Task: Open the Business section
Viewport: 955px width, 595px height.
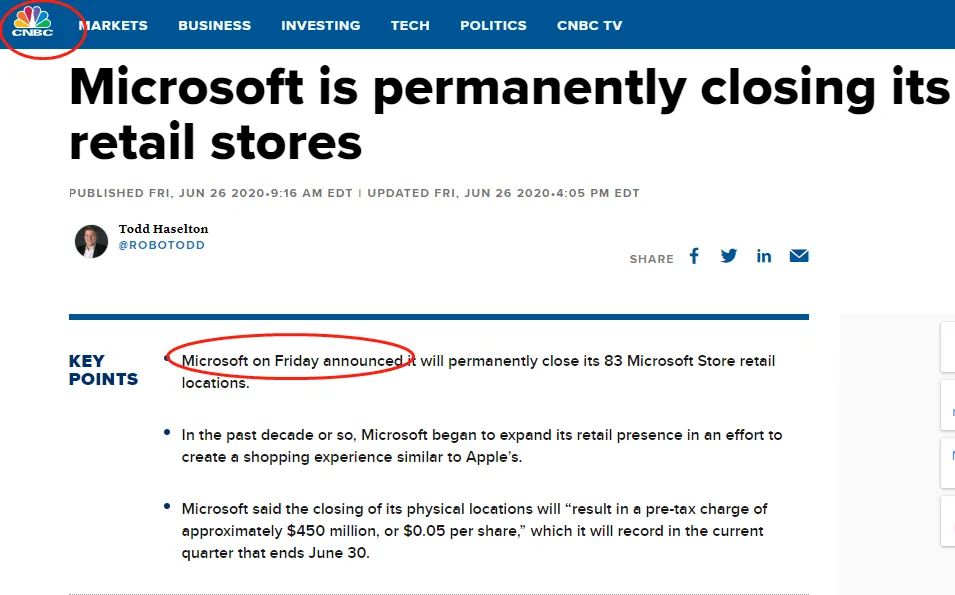Action: [214, 25]
